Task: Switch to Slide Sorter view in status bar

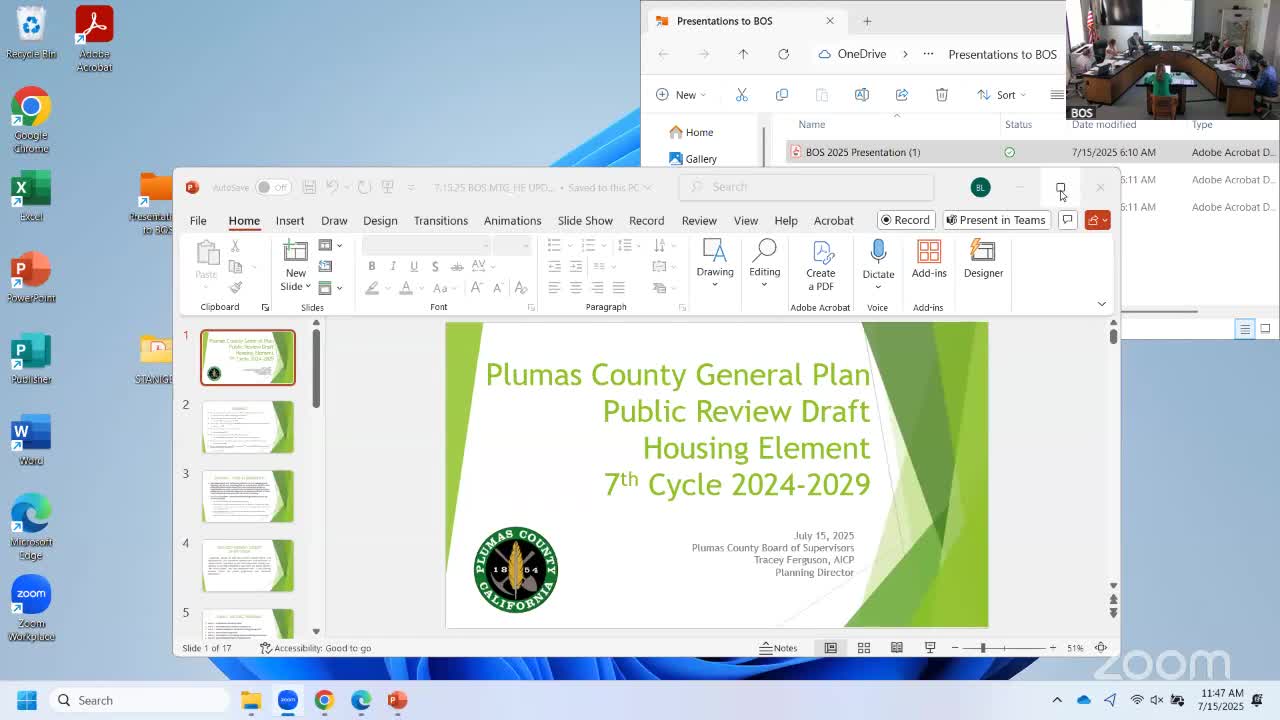Action: point(863,647)
